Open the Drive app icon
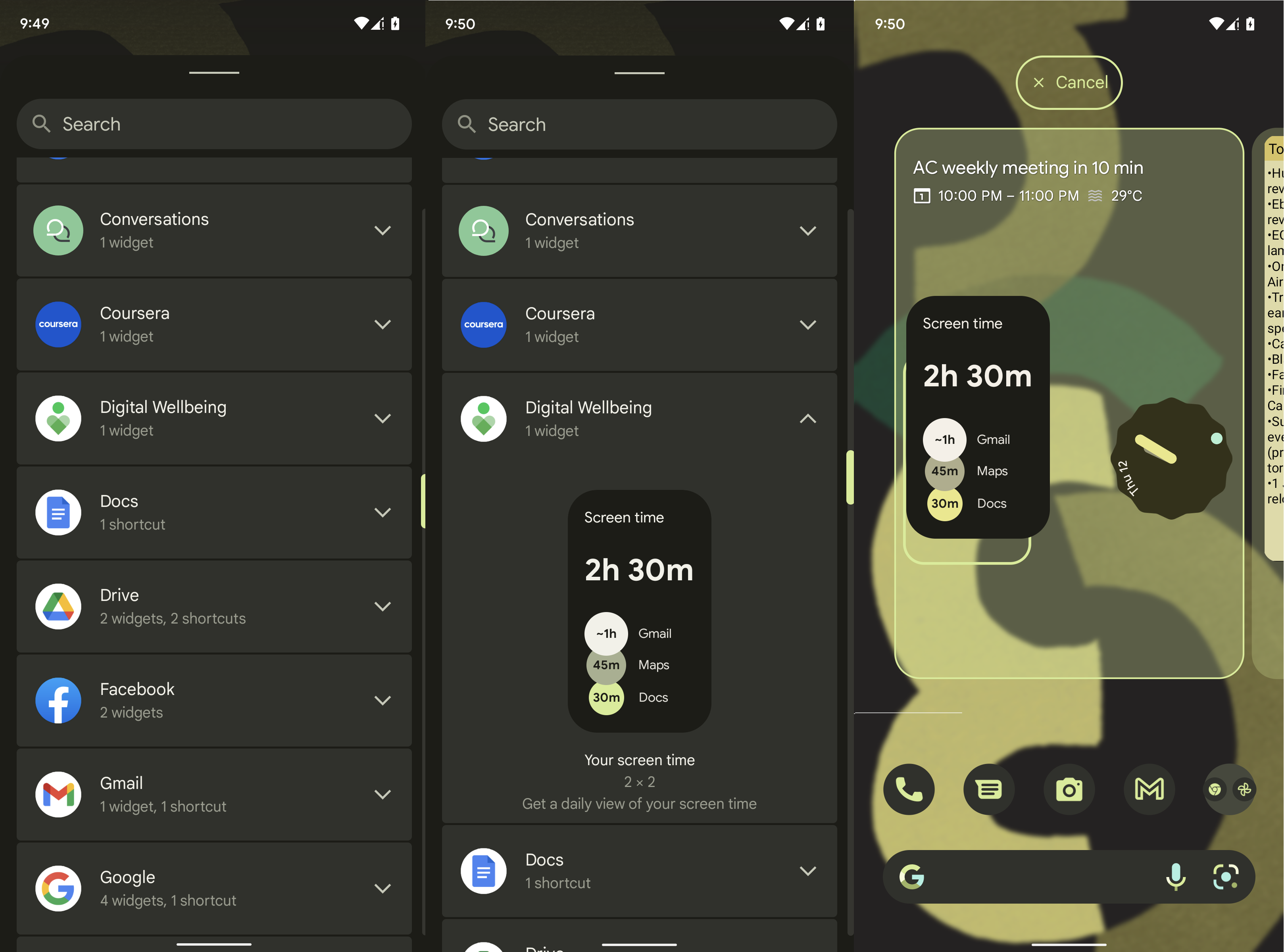1284x952 pixels. [57, 604]
